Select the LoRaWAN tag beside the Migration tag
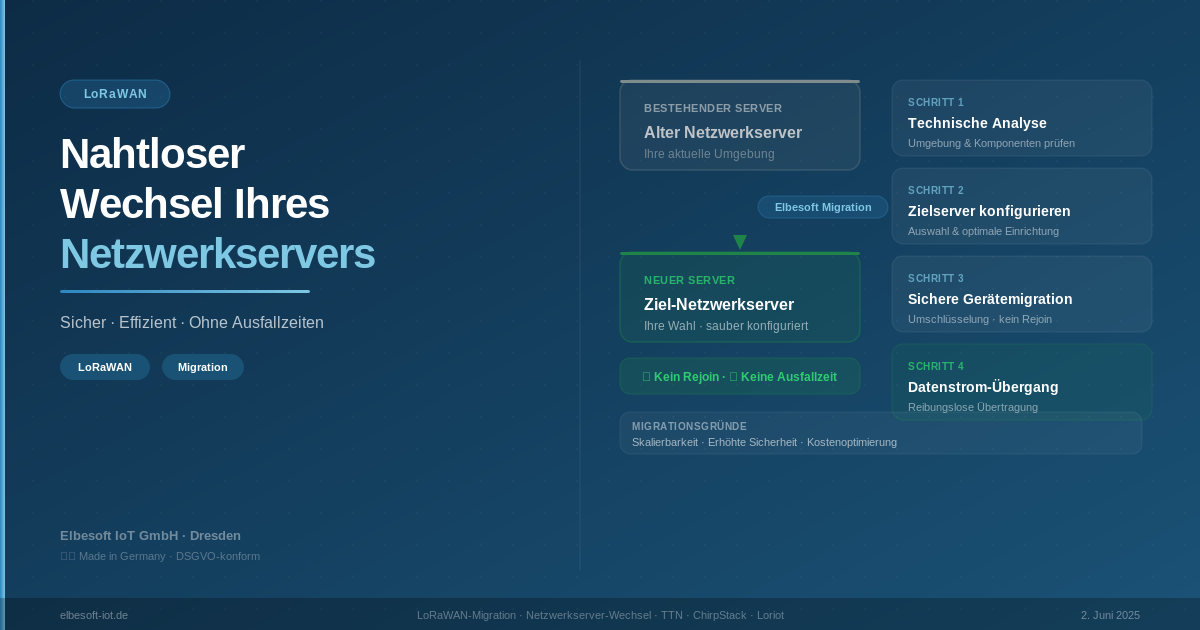The image size is (1200, 630). [x=105, y=367]
